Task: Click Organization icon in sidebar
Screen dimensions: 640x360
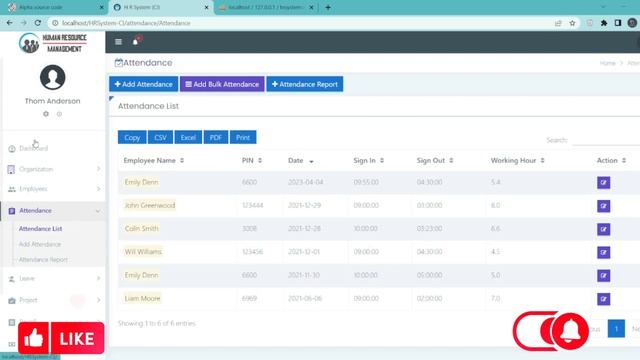Action: pyautogui.click(x=11, y=169)
